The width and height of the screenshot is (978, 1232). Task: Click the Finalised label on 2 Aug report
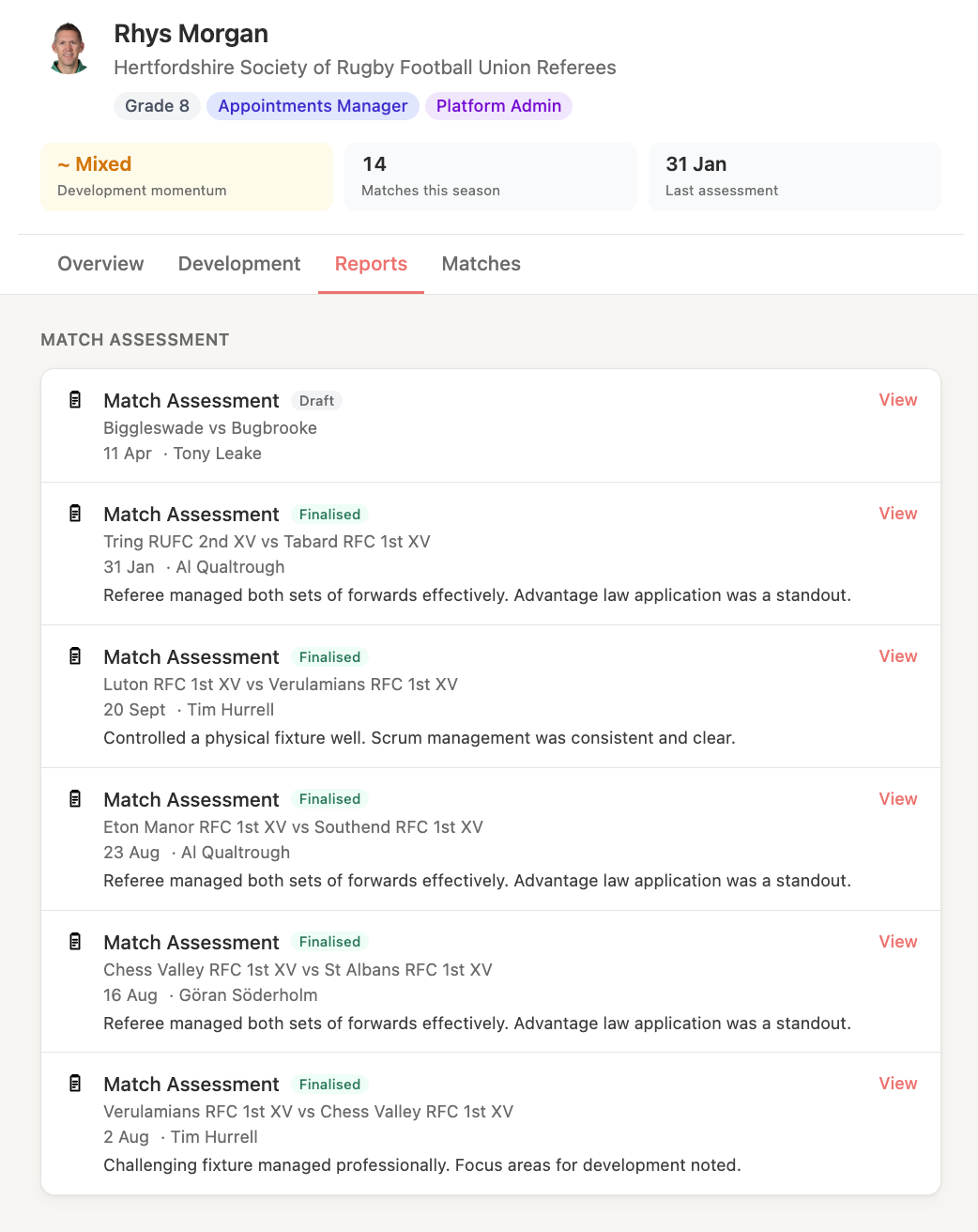[x=329, y=1085]
